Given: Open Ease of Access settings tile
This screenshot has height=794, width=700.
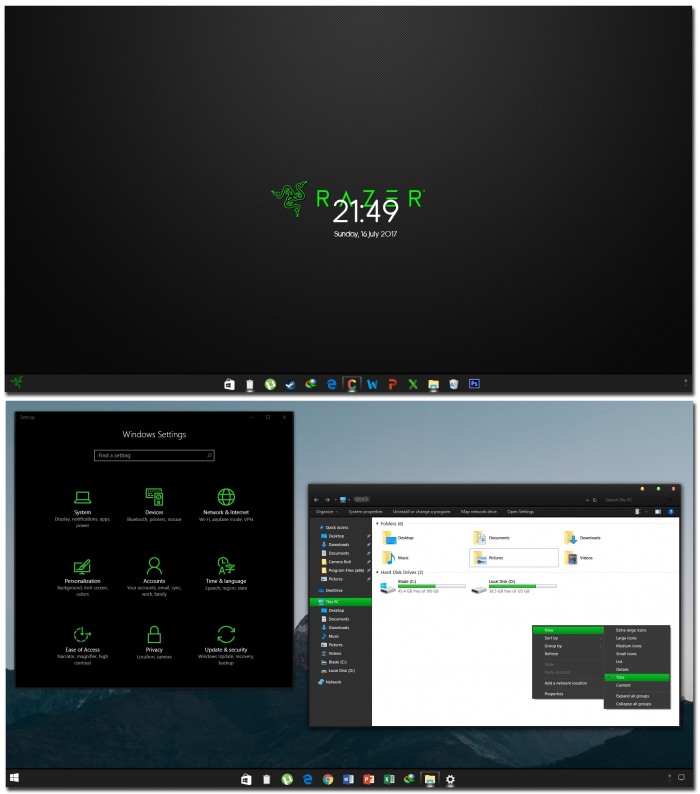Looking at the screenshot, I should (82, 646).
